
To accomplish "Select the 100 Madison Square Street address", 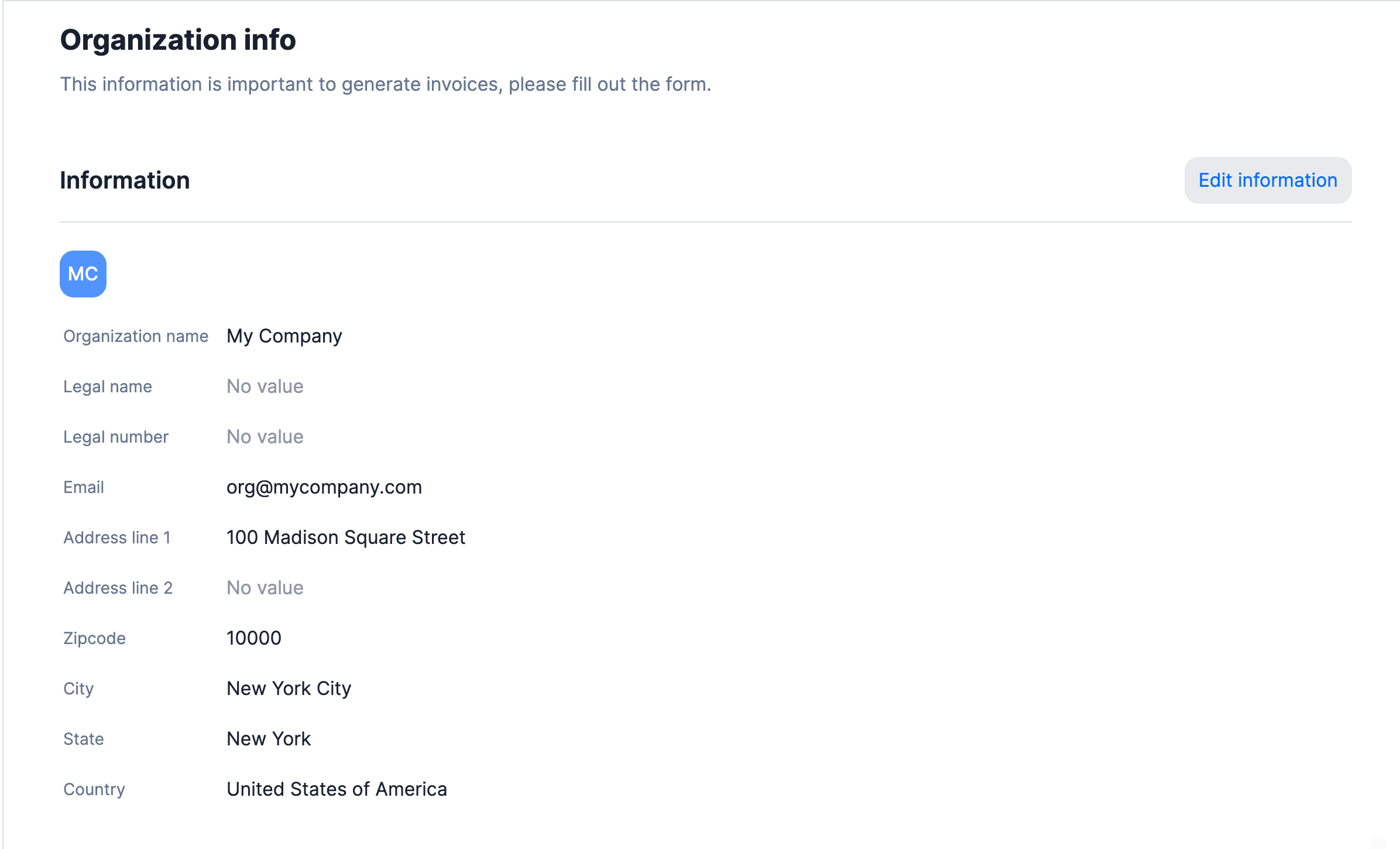I will tap(346, 538).
